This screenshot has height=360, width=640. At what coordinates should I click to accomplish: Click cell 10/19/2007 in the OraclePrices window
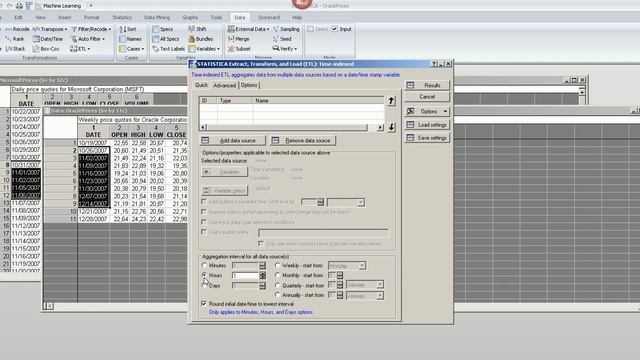[93, 143]
